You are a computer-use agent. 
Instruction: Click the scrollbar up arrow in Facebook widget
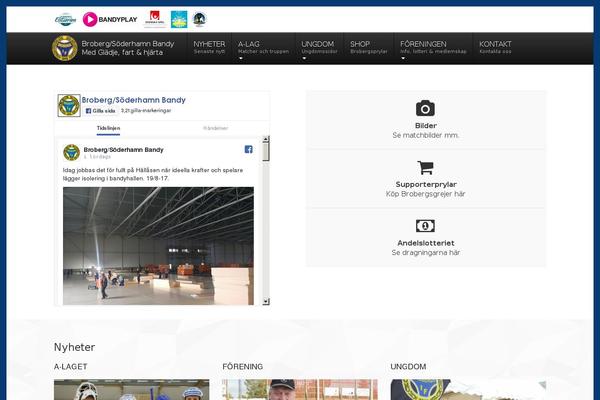click(x=266, y=139)
